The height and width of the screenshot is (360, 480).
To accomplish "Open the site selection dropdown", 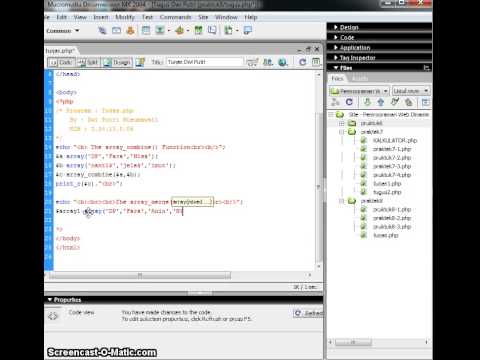I will tap(359, 91).
